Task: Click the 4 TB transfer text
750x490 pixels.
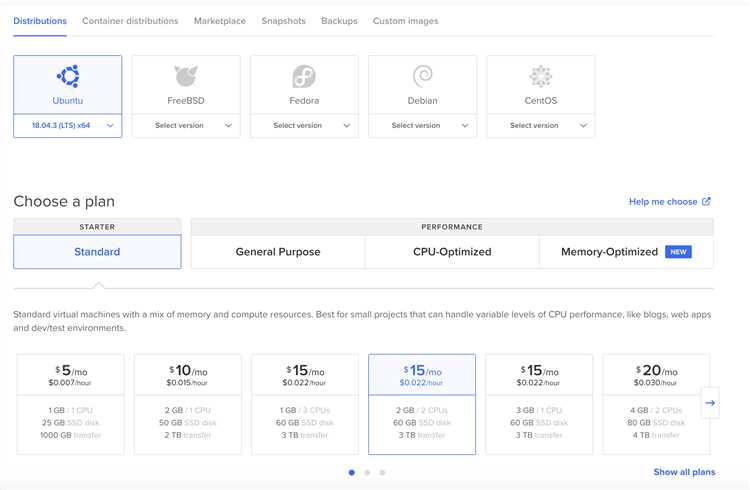Action: (x=656, y=435)
